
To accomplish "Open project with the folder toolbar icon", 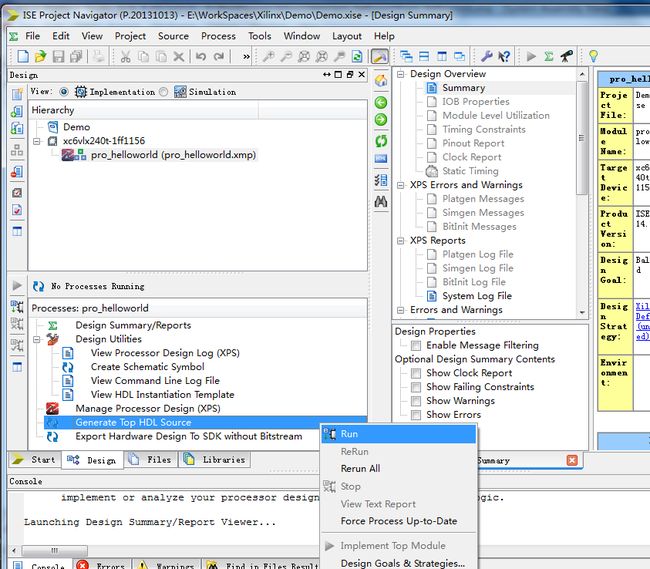I will [x=40, y=56].
